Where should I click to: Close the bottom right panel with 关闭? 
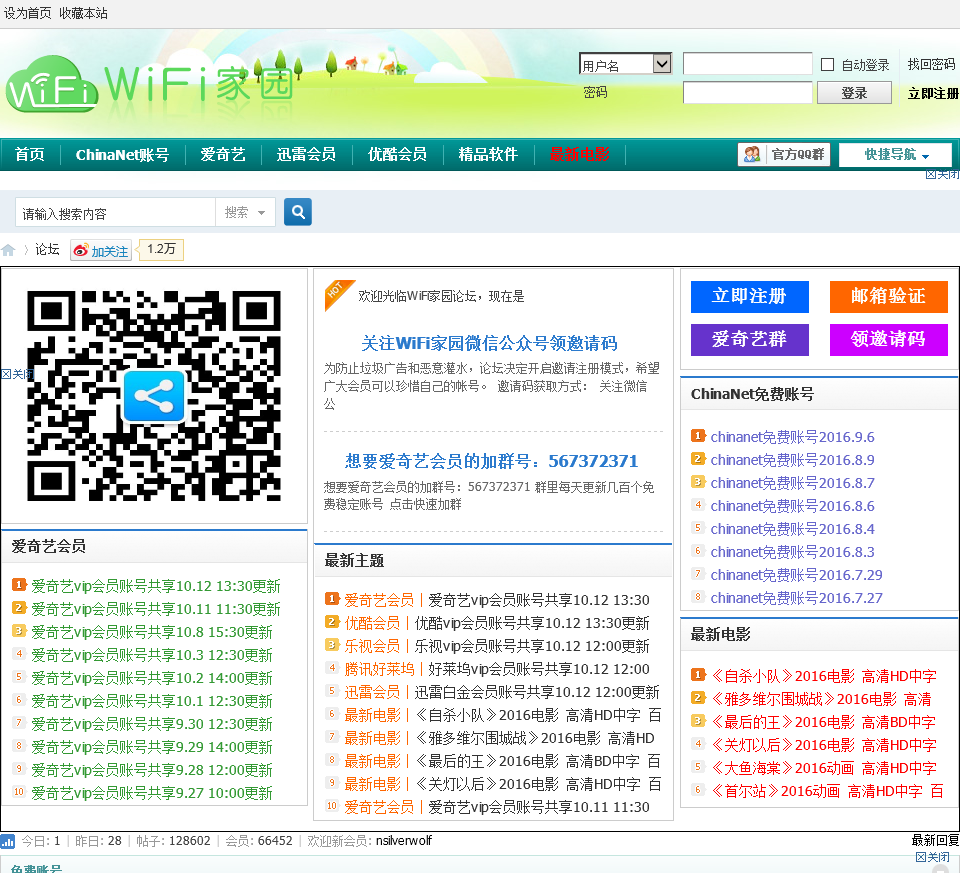(932, 856)
